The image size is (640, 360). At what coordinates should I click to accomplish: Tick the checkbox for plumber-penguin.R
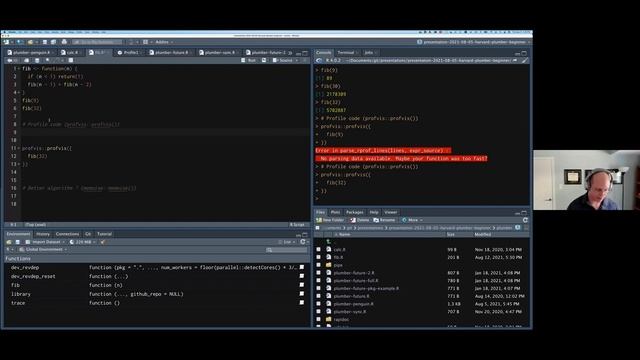318,304
